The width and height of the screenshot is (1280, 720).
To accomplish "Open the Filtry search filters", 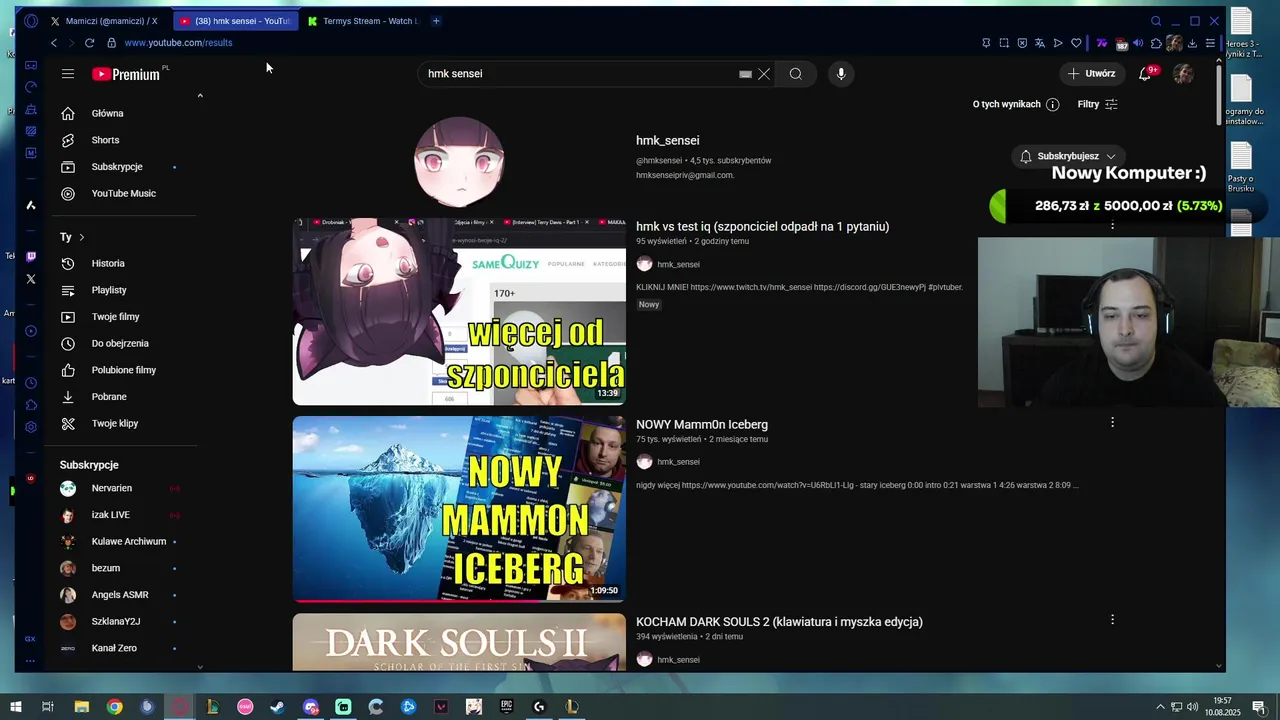I will click(1097, 104).
